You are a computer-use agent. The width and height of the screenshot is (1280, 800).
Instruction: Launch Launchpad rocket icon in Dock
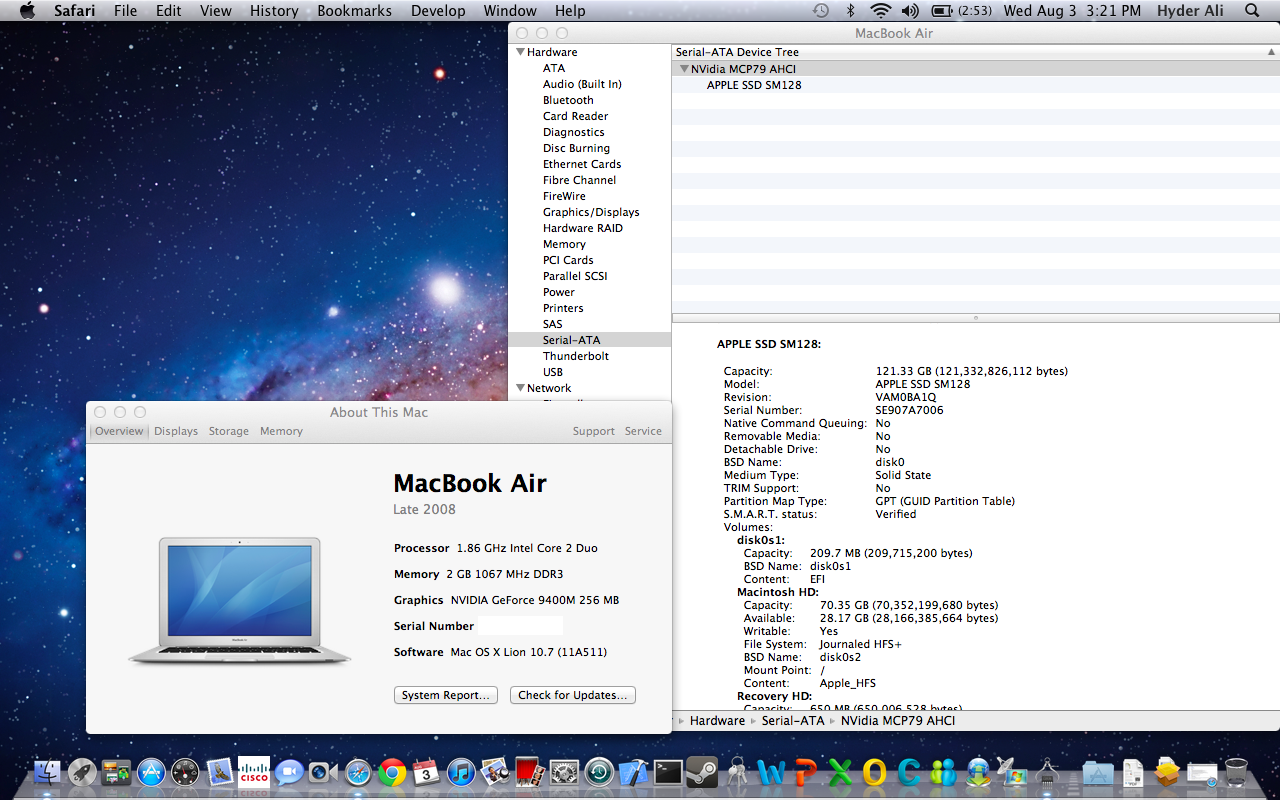pos(82,772)
